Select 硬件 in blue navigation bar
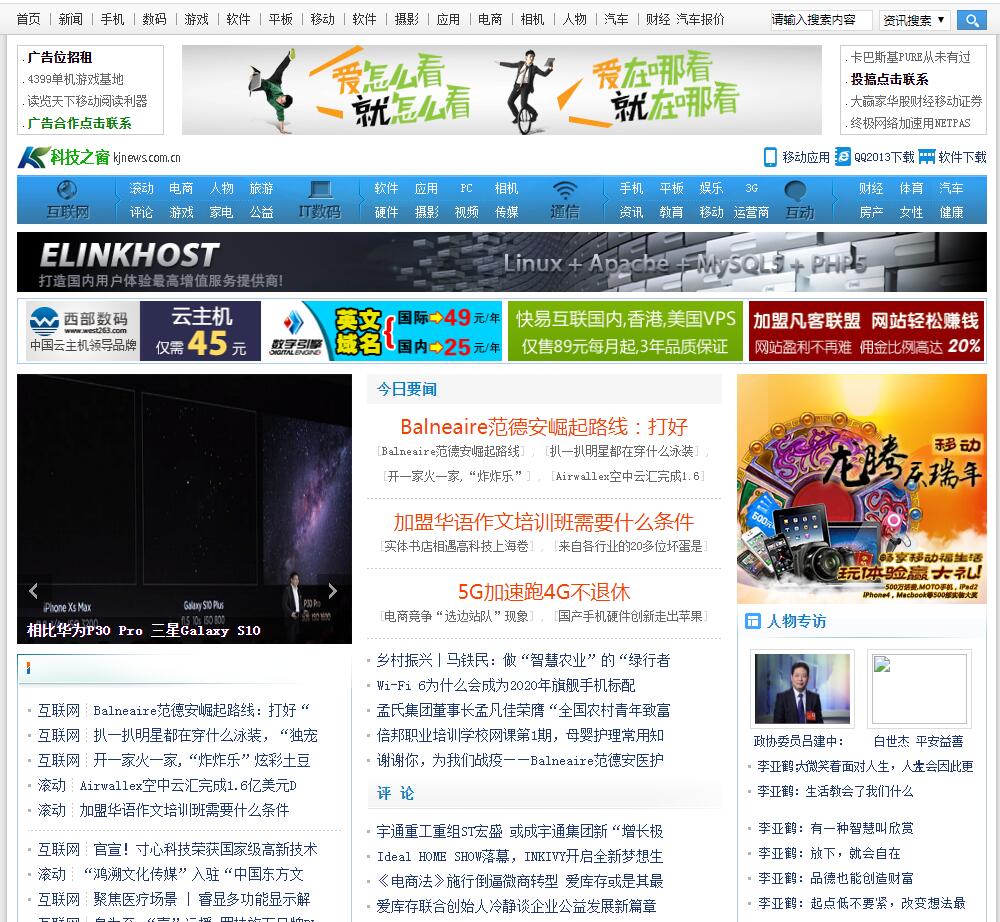 pyautogui.click(x=386, y=212)
